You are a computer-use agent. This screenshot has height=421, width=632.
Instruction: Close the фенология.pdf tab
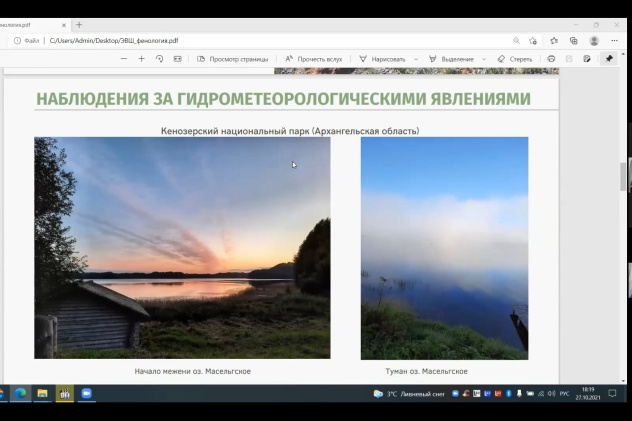(64, 25)
